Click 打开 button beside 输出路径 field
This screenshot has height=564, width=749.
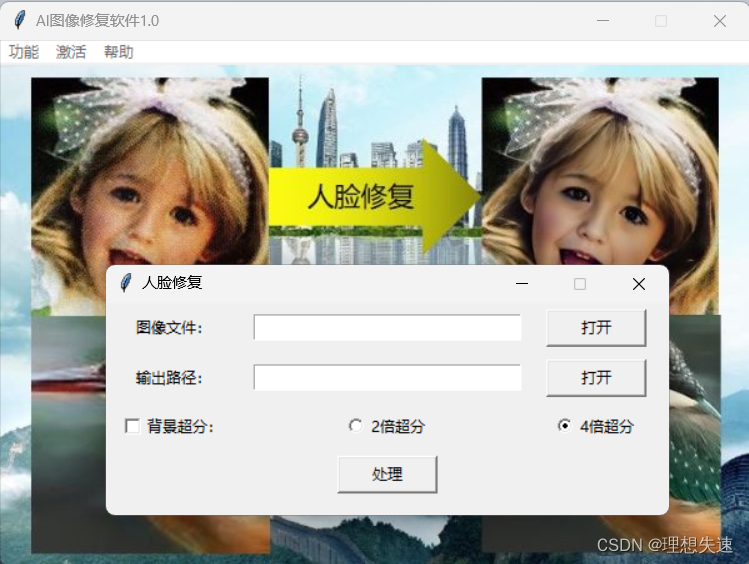[x=596, y=378]
